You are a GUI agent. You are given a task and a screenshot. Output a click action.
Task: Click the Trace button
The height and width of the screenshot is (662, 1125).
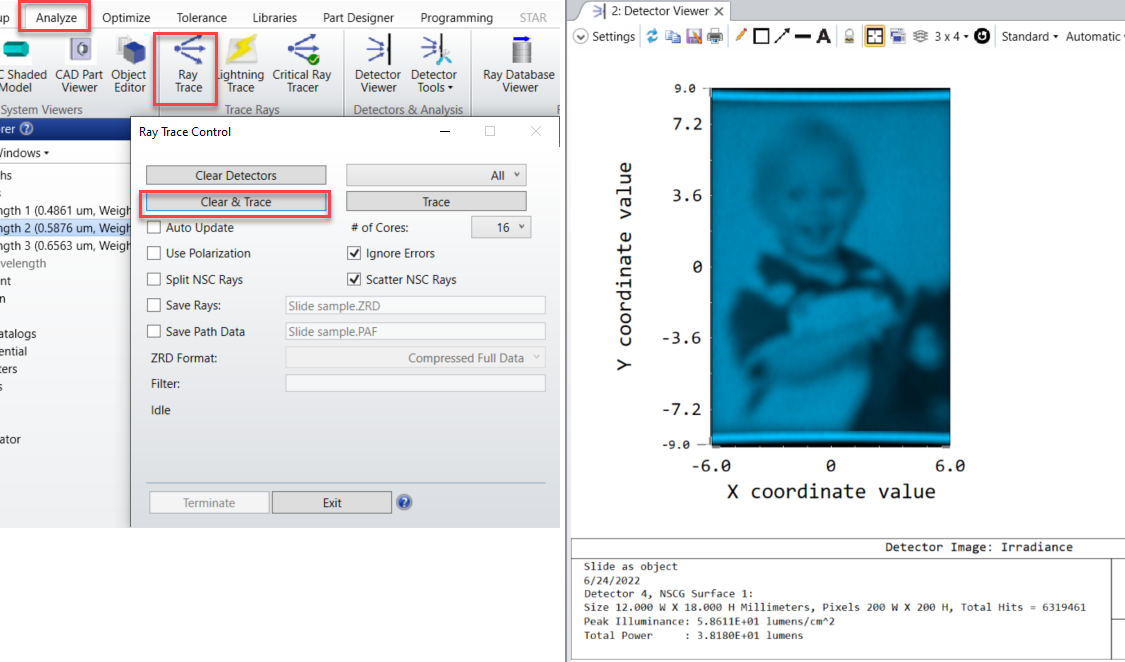point(436,202)
